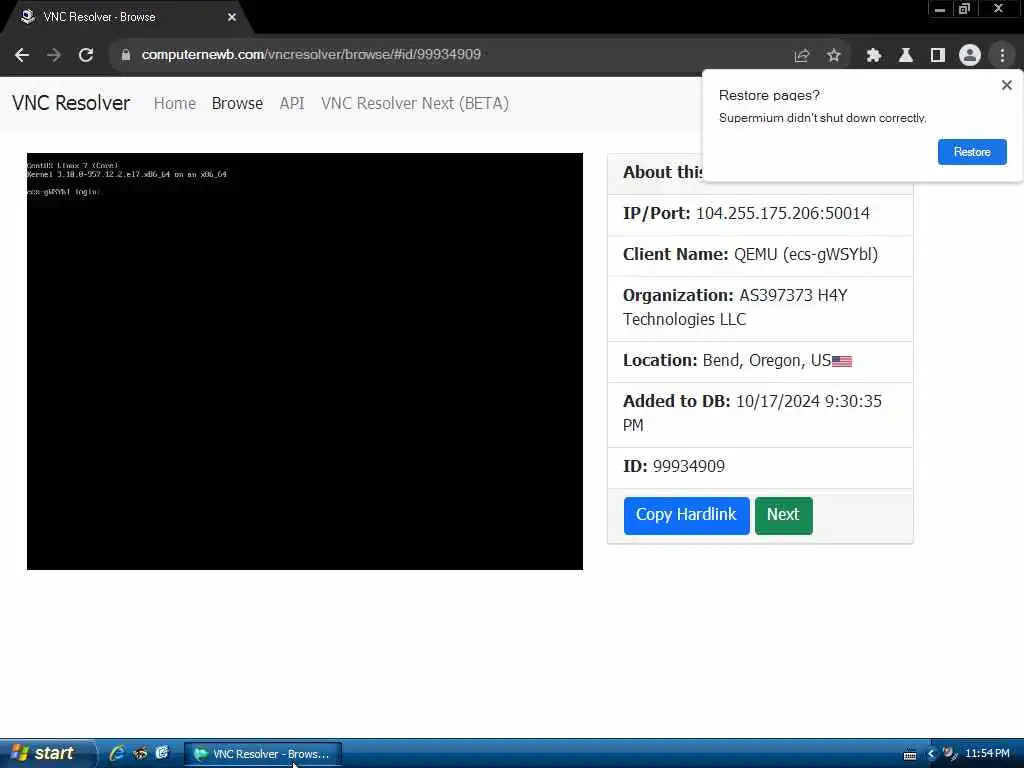Restore down the browser window
The height and width of the screenshot is (768, 1024).
[964, 9]
